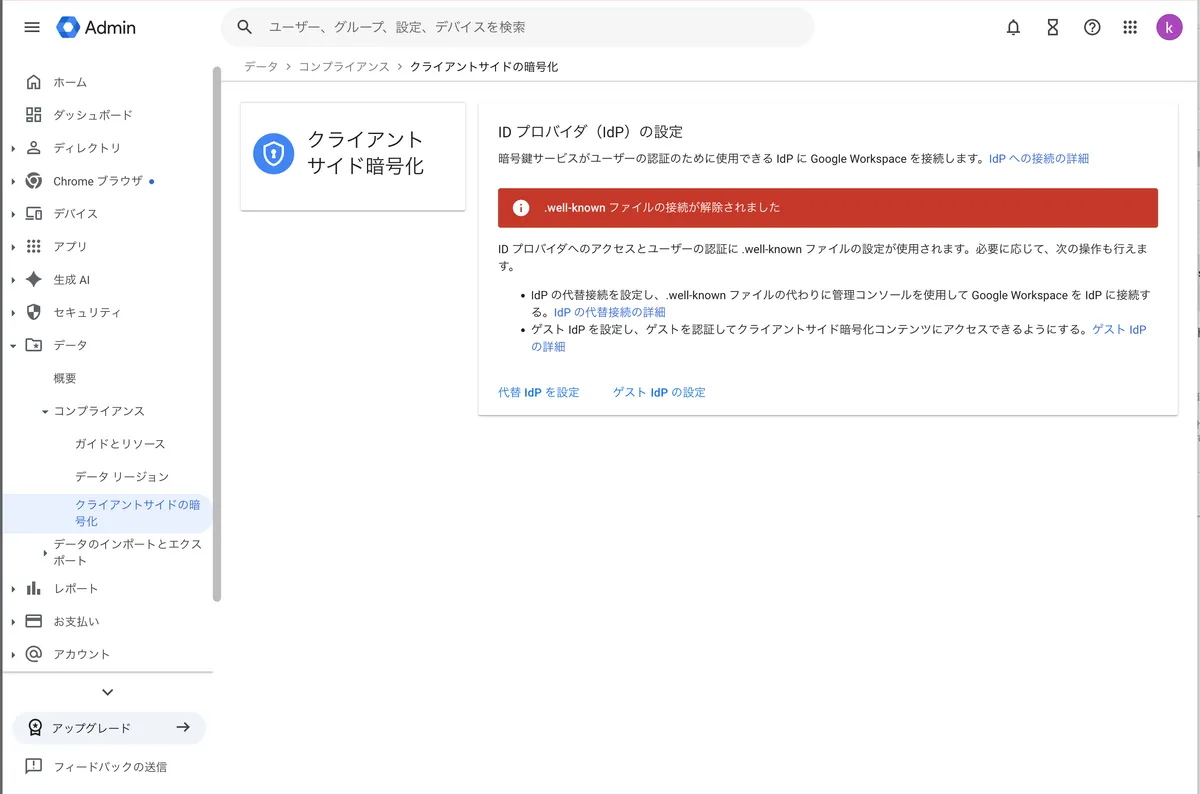Click 代替 IdP を設定 button

(x=539, y=393)
